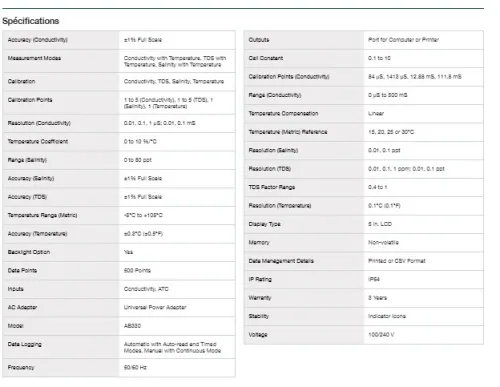This screenshot has width=500, height=387.
Task: Select the "Accuracy (Conductivity)" row label
Action: 38,40
